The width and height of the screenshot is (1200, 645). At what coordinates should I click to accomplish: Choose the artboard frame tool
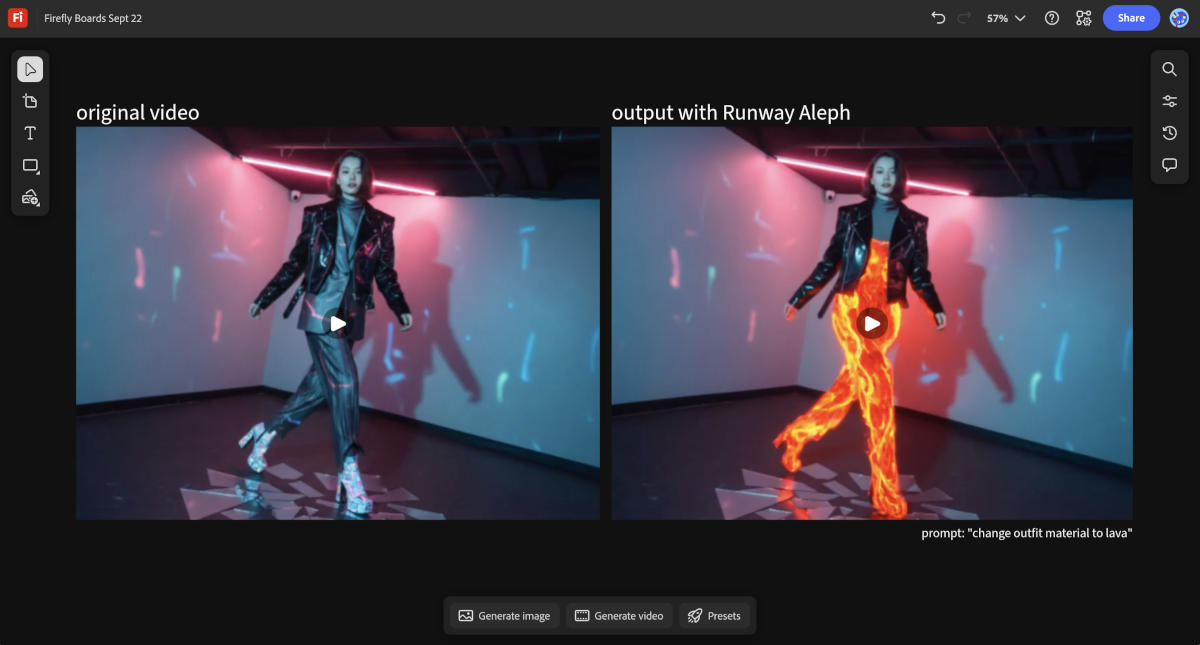(30, 101)
